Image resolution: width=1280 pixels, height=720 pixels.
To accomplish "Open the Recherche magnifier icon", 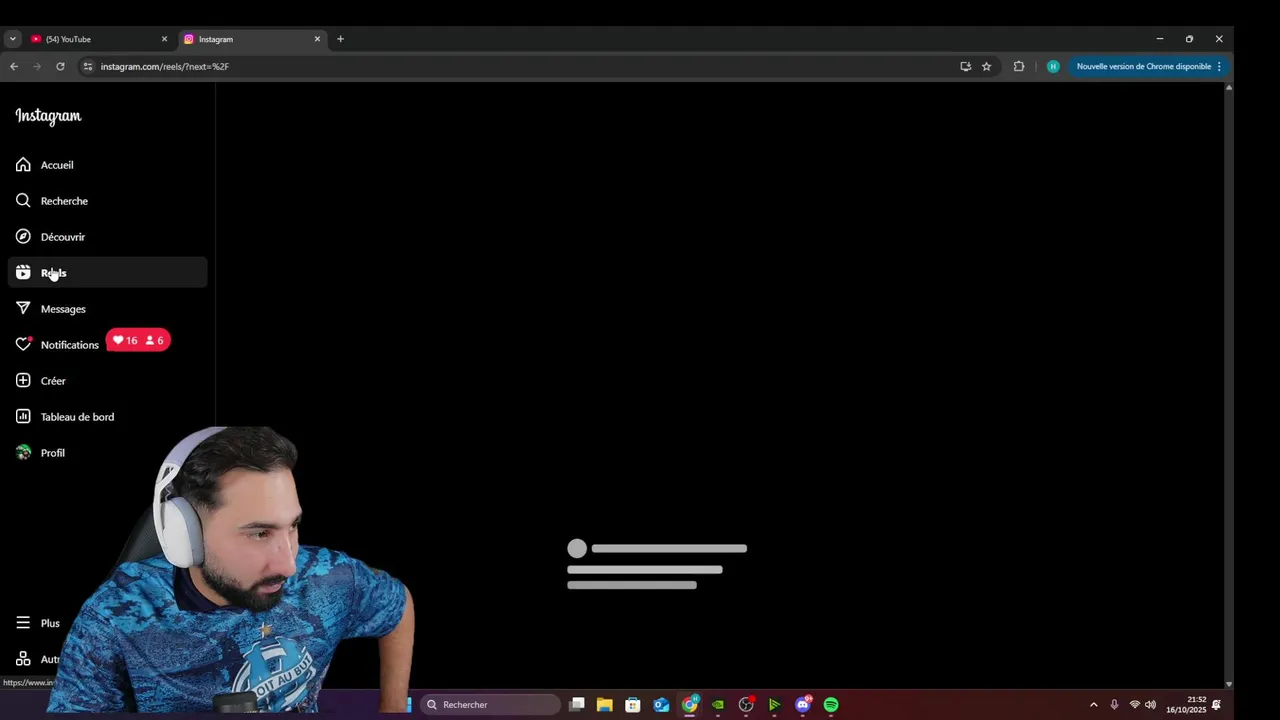I will 23,201.
